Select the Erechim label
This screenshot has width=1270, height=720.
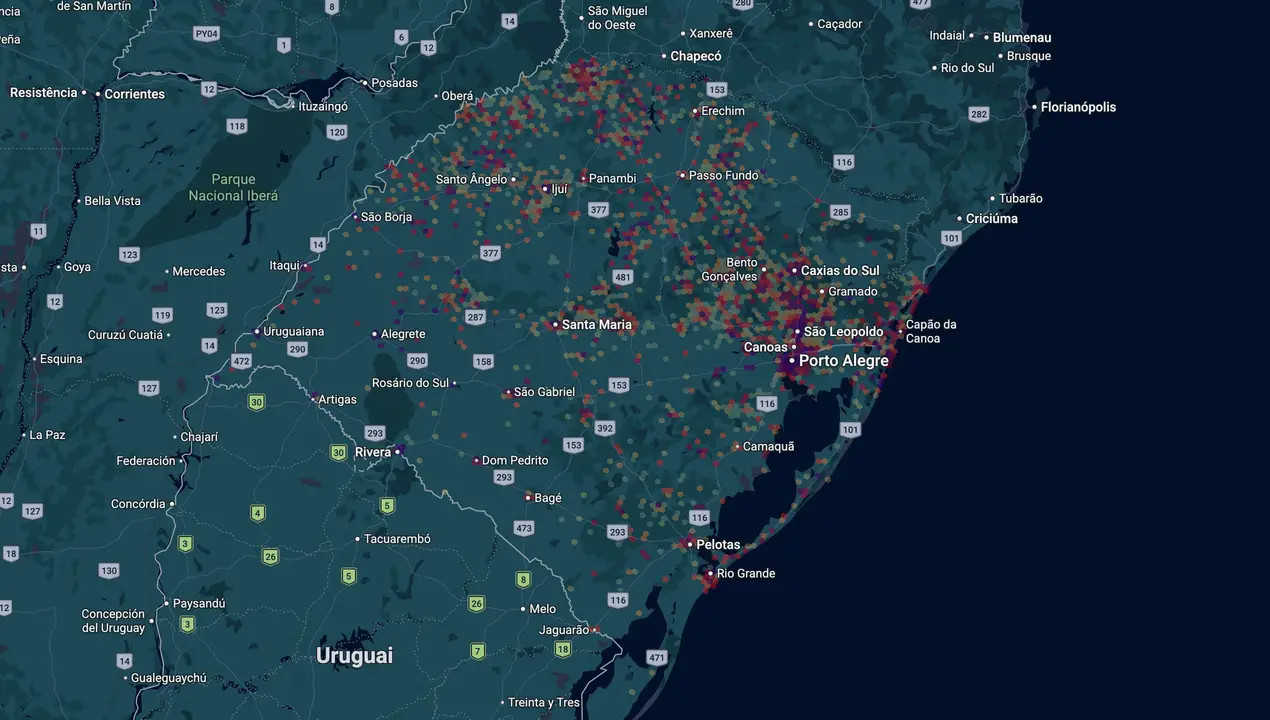coord(723,111)
